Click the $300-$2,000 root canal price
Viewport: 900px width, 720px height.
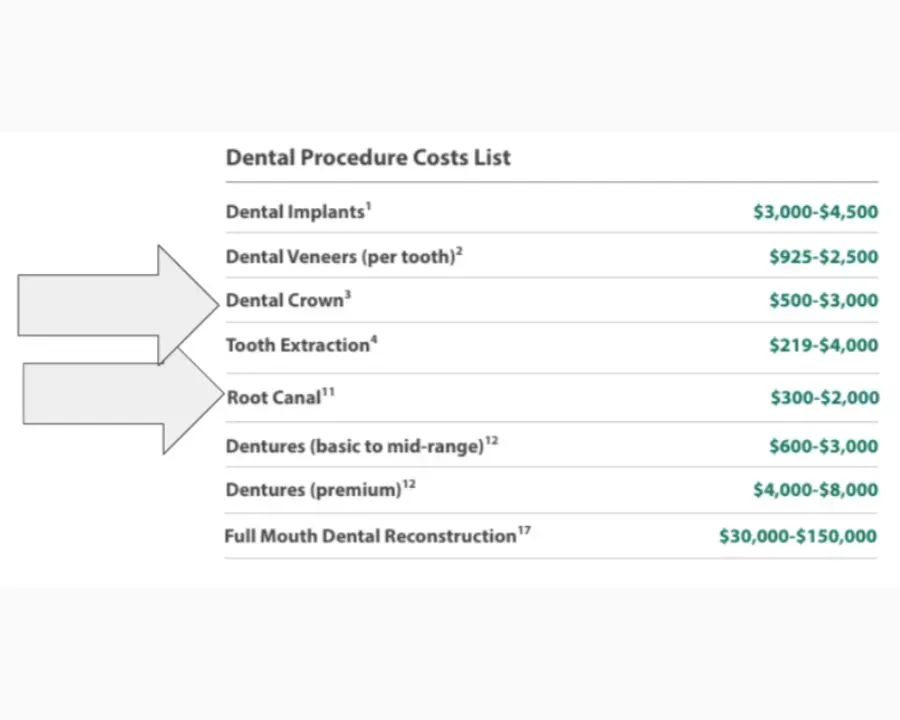tap(824, 398)
